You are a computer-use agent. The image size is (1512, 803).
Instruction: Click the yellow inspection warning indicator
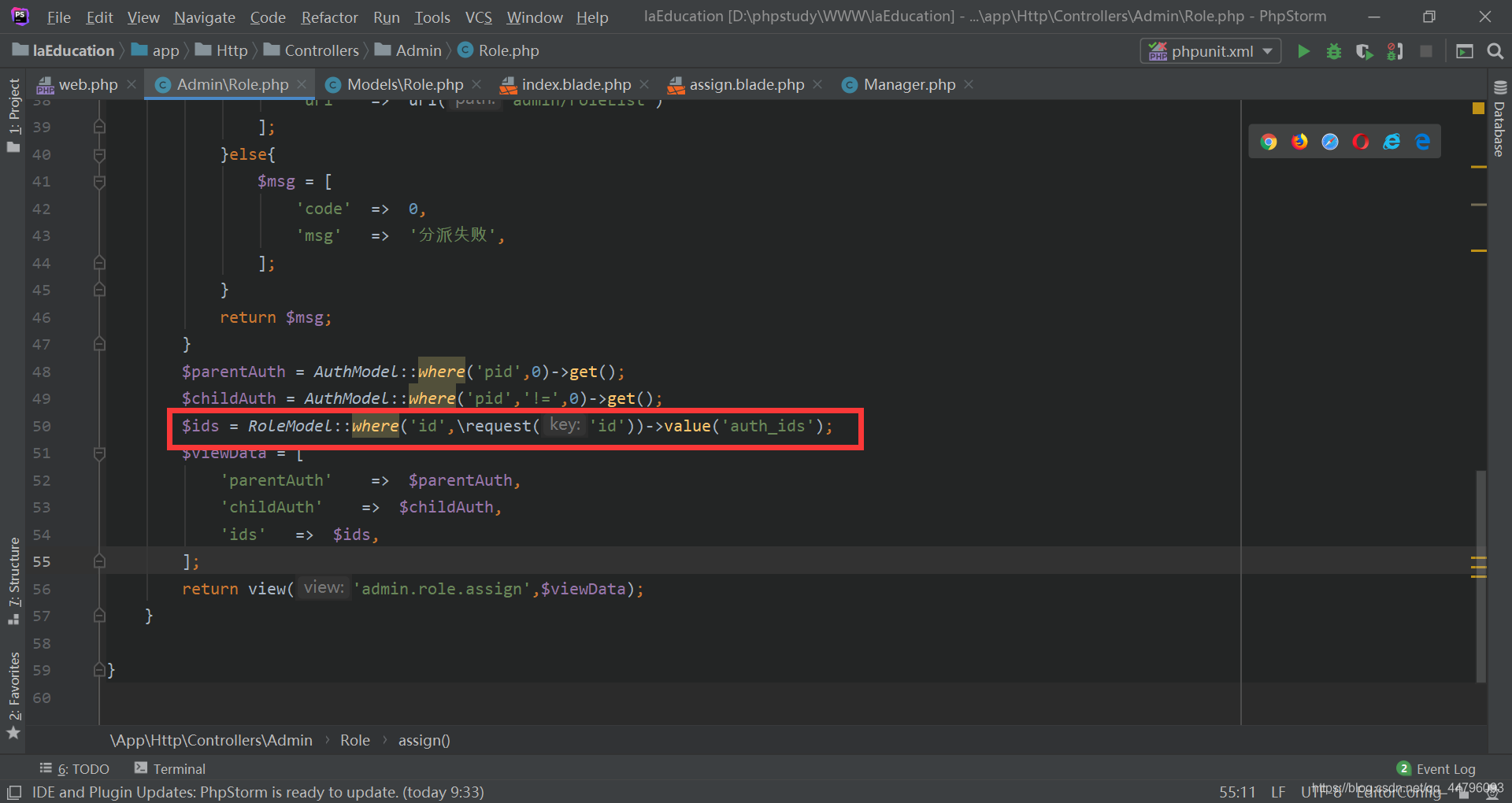tap(1478, 109)
